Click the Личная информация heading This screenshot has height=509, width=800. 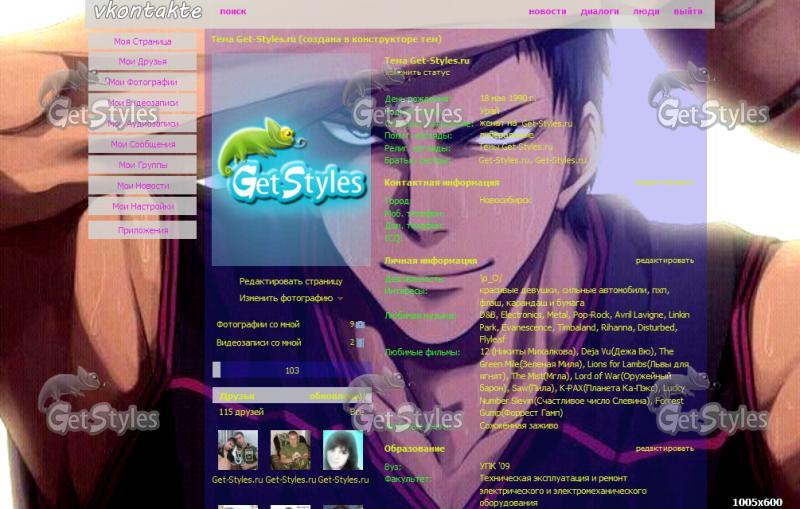pyautogui.click(x=431, y=260)
